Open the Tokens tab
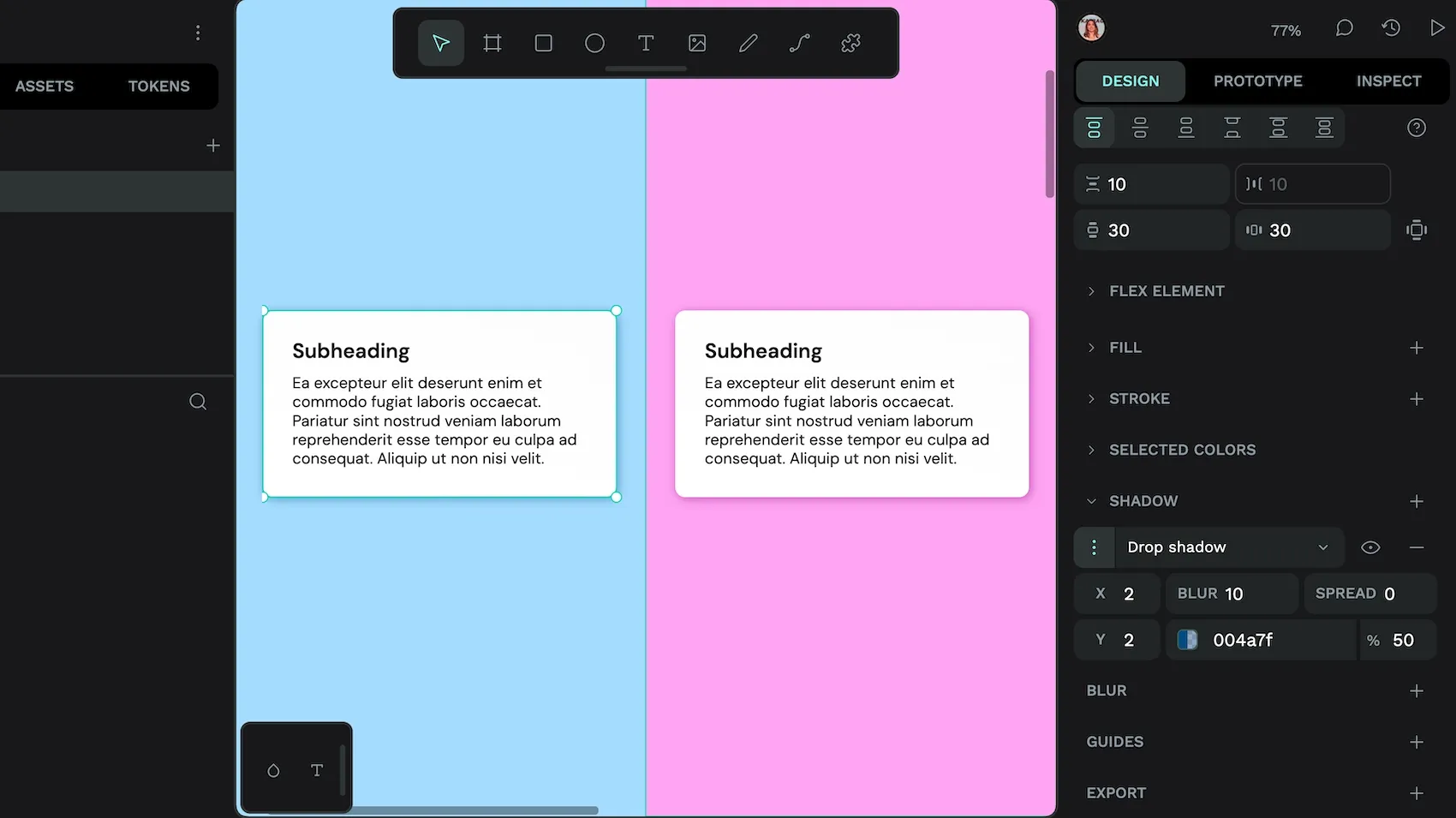Screen dimensions: 1456x818 pos(158,87)
